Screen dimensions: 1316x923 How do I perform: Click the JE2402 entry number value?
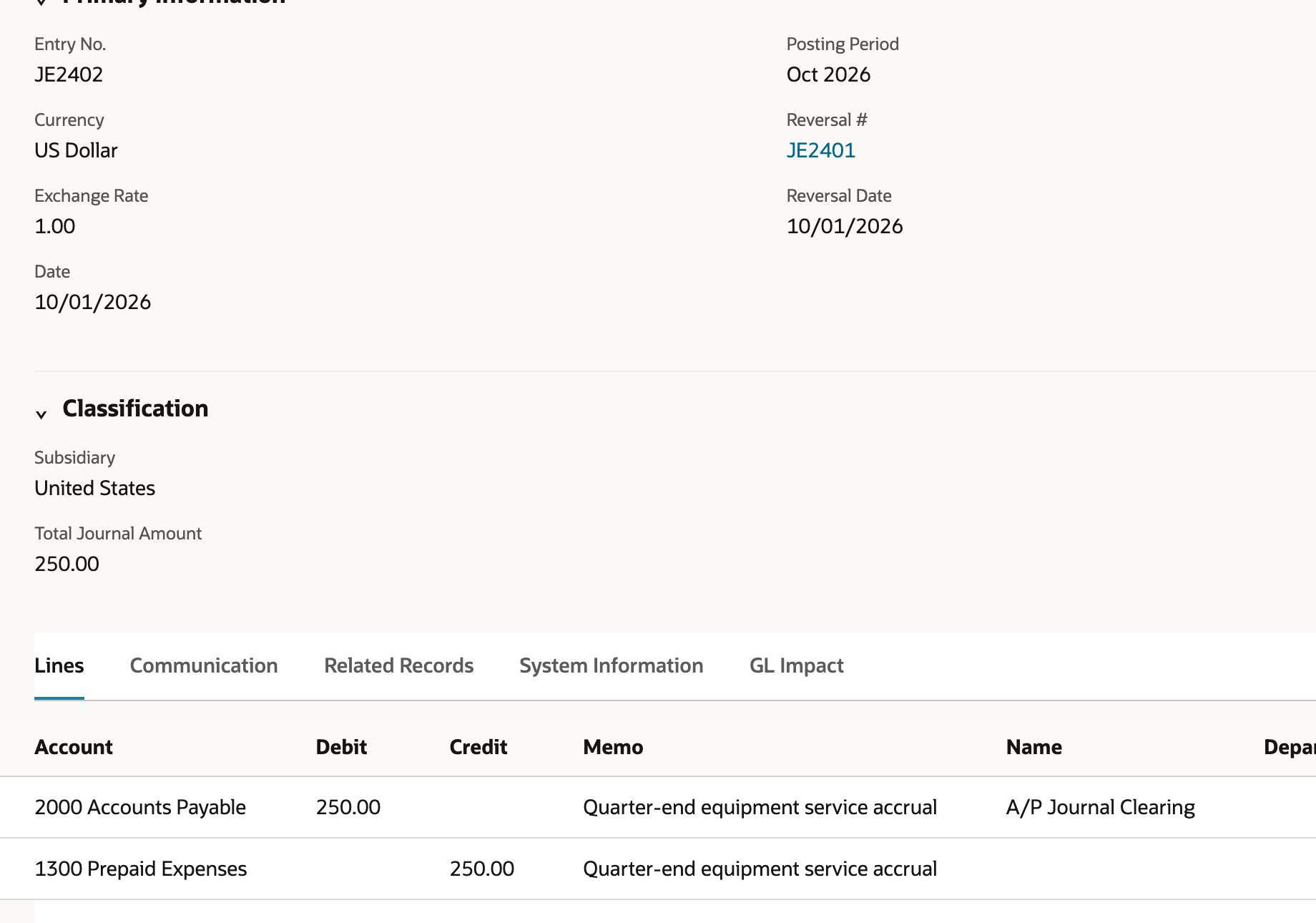(69, 74)
